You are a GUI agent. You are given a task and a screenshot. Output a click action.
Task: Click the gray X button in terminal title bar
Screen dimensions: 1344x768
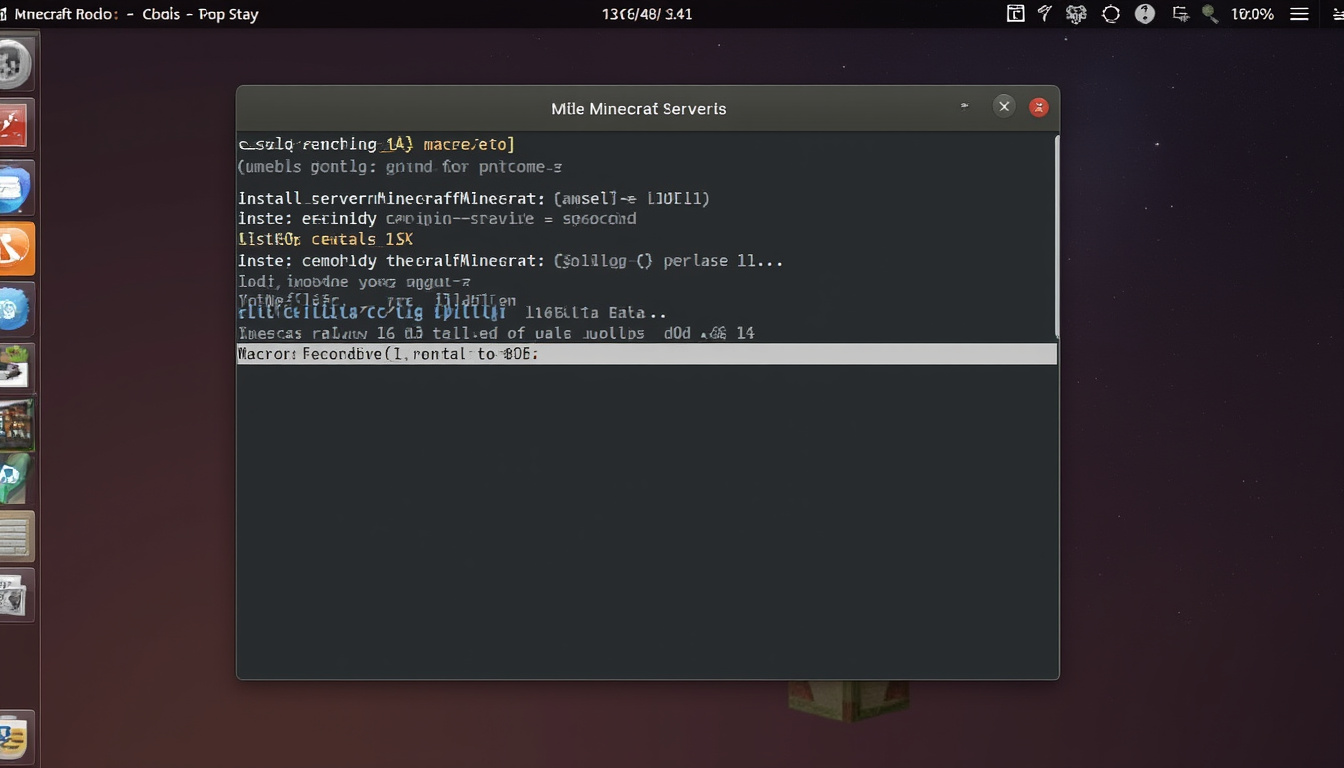(x=1004, y=106)
